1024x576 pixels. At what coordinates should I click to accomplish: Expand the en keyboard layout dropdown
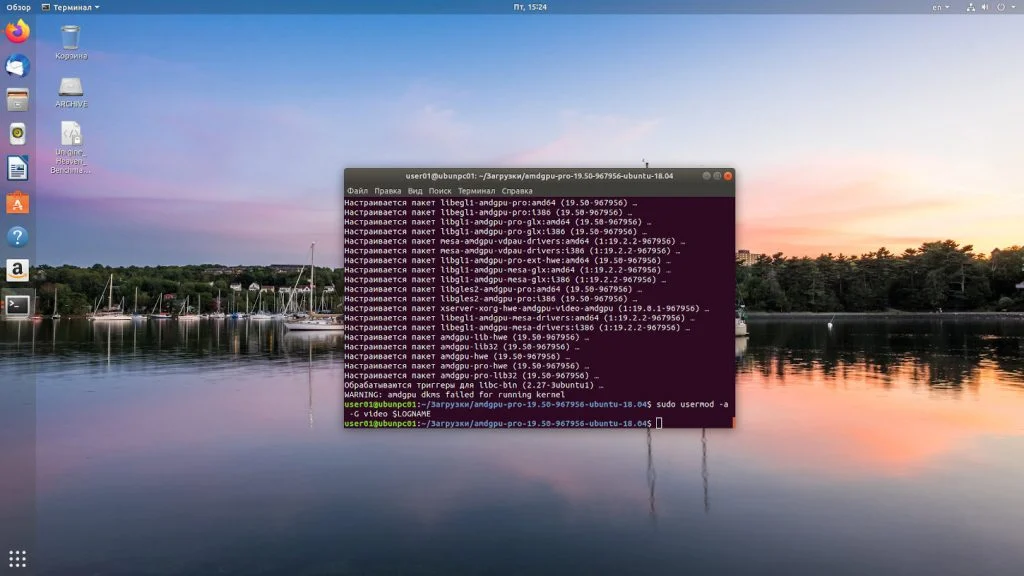940,7
